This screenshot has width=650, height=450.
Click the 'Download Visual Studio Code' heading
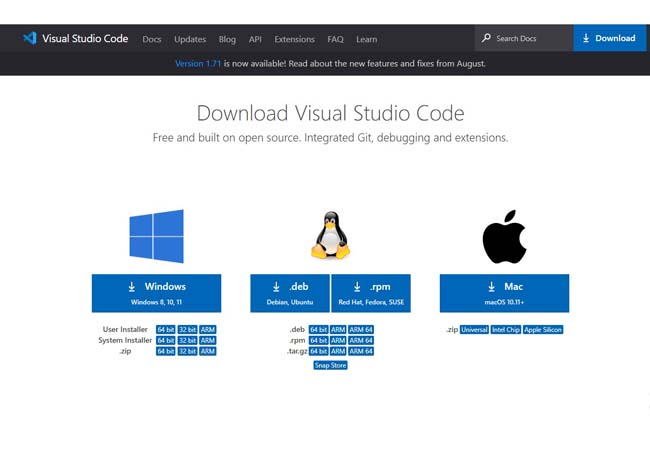(x=330, y=113)
